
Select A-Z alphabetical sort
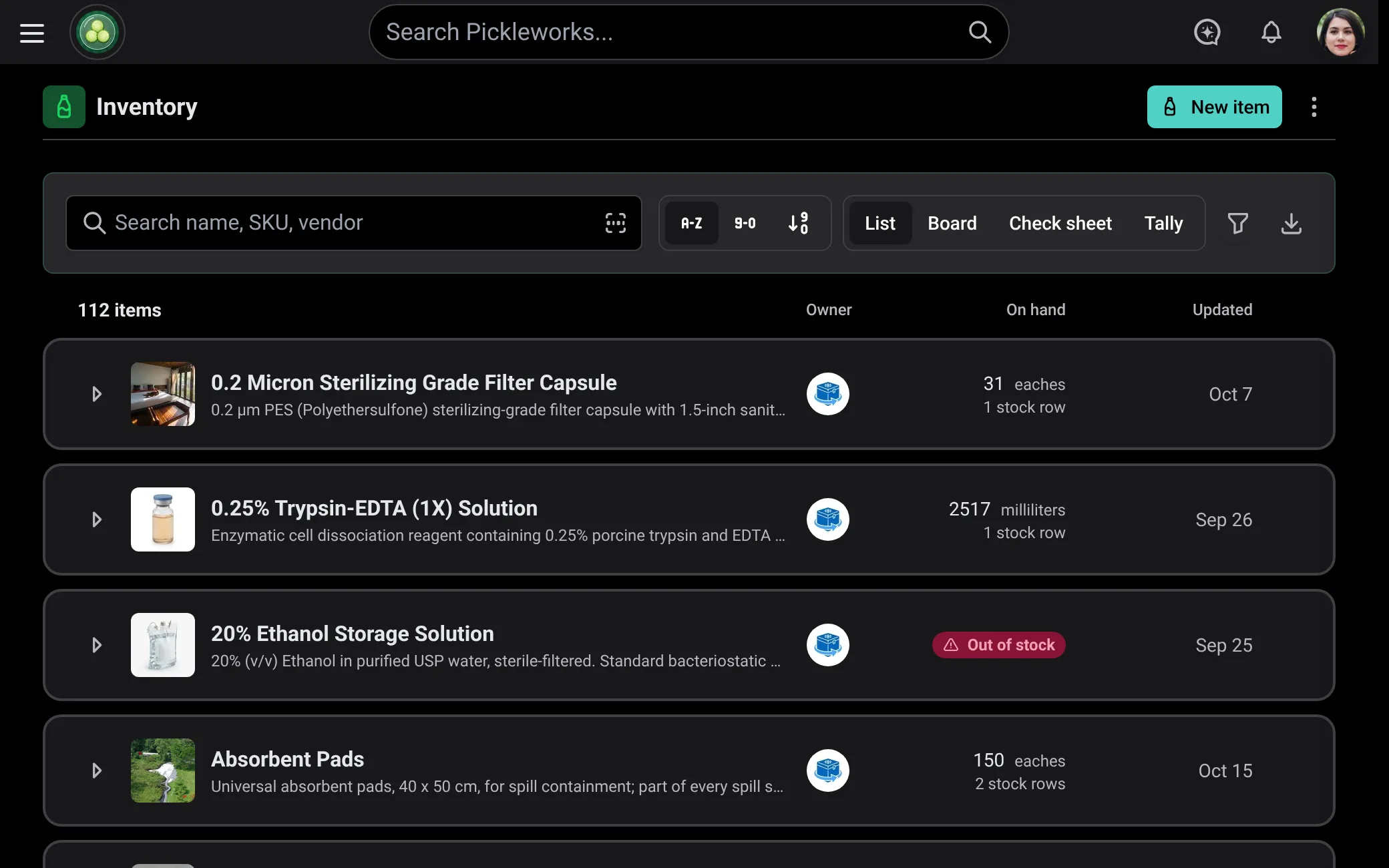(x=692, y=223)
